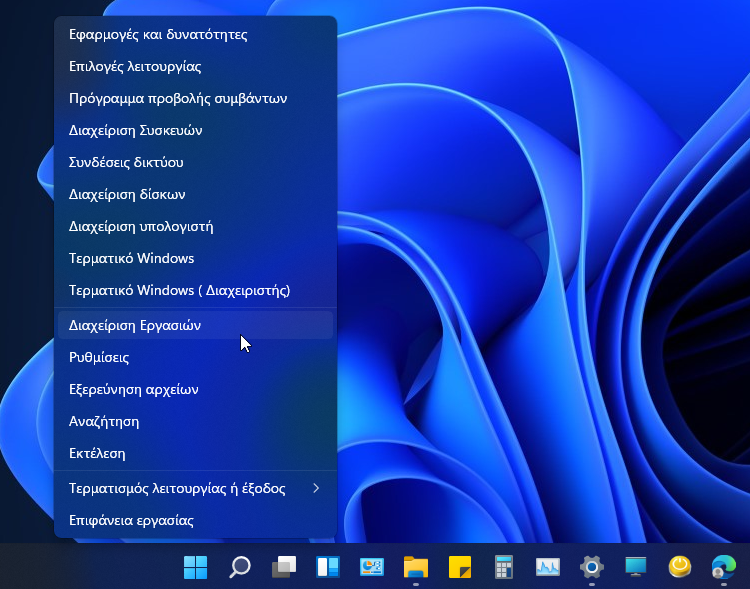Select Τερματισμός λειτουργίας ή έξοδος
Viewport: 750px width, 589px height.
click(x=195, y=489)
